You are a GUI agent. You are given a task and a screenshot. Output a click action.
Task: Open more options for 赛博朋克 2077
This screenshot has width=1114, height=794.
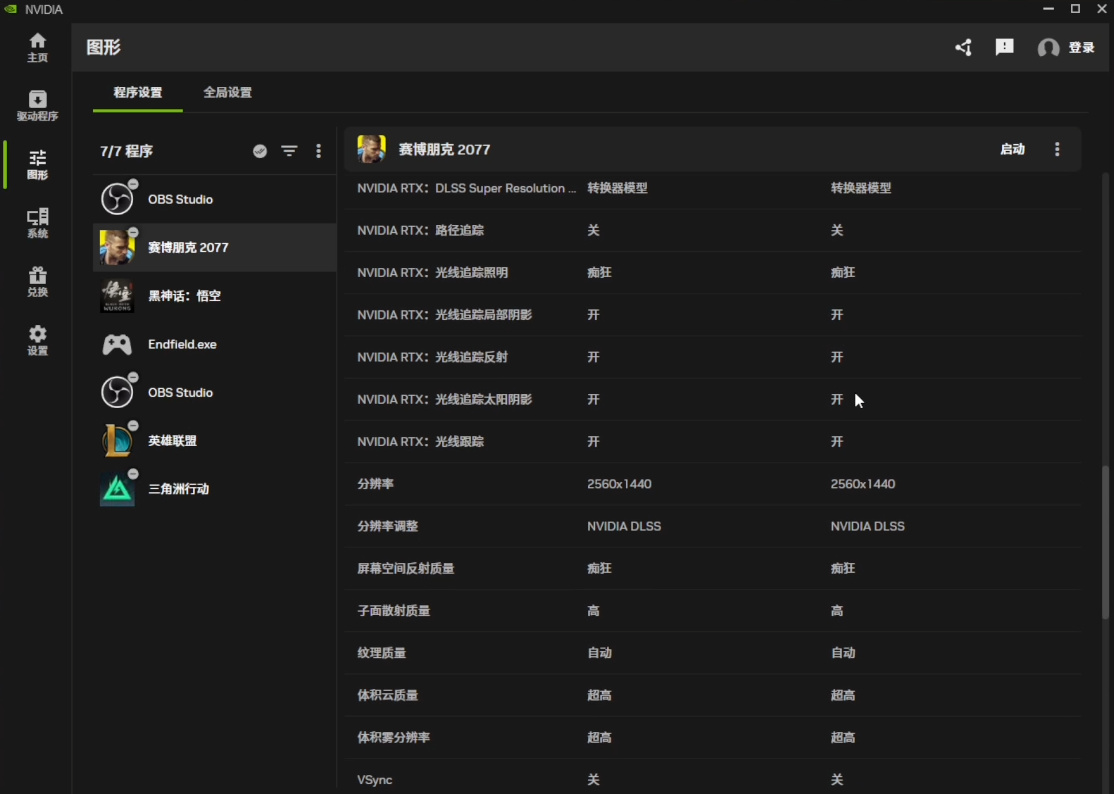(1057, 149)
